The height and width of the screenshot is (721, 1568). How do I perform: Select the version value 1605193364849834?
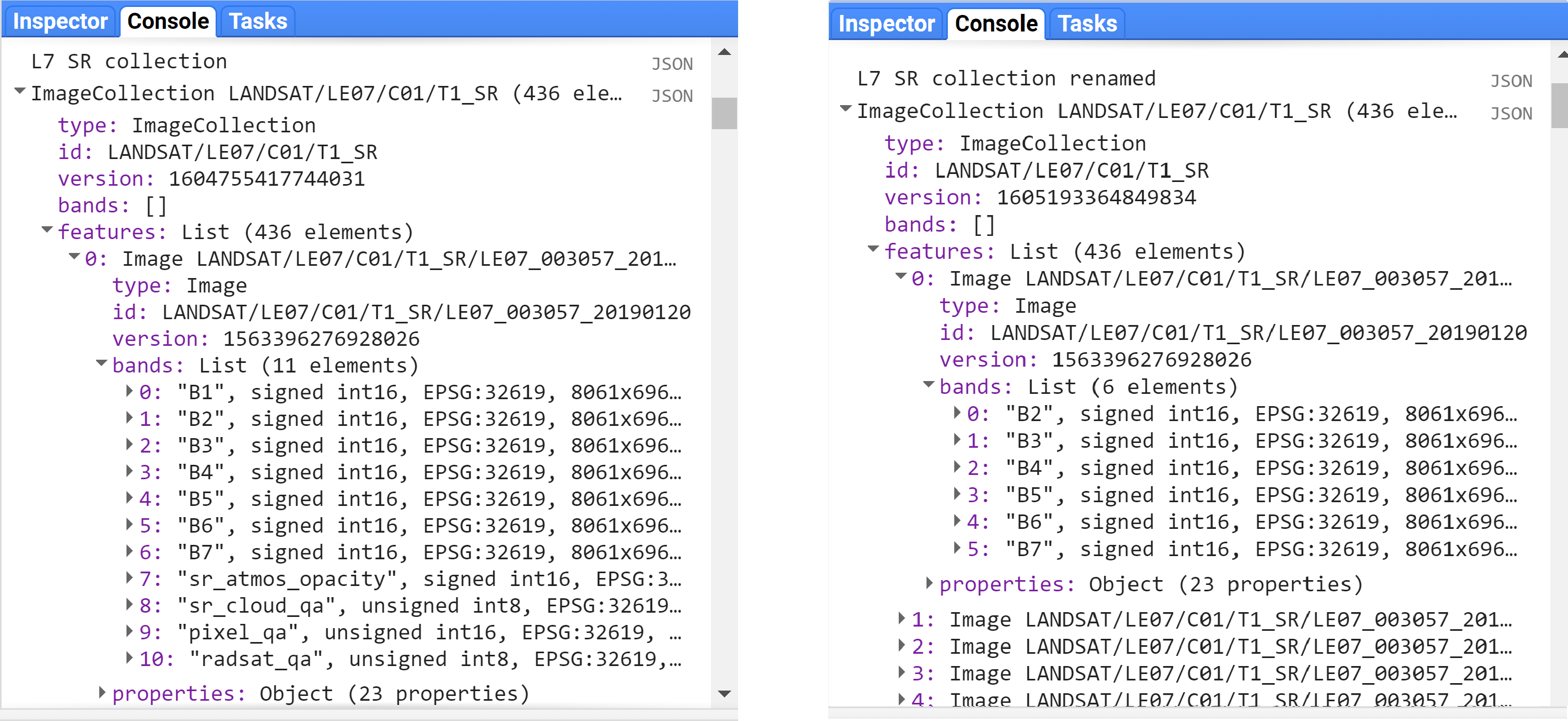coord(1096,198)
